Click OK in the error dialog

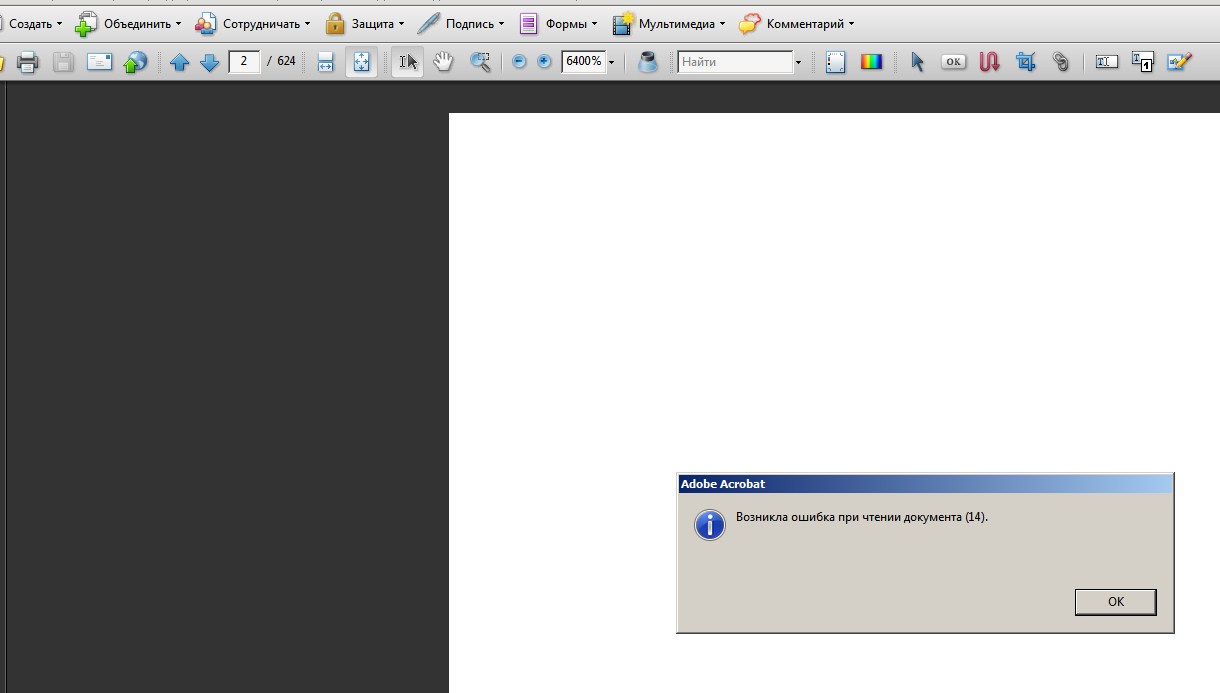tap(1116, 601)
